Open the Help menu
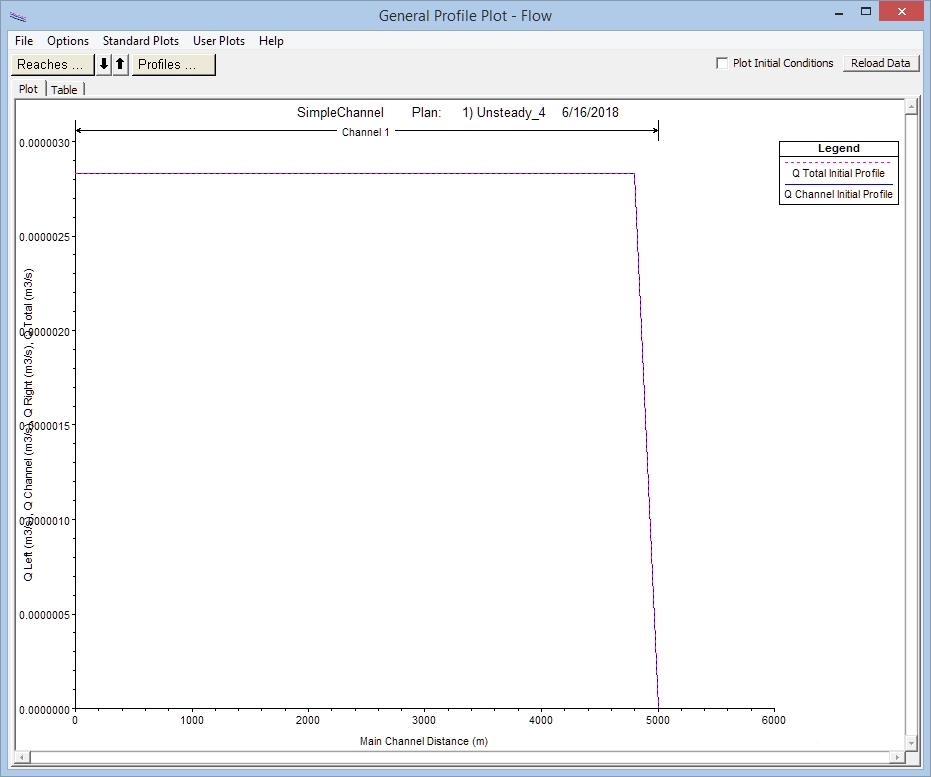This screenshot has height=777, width=931. click(271, 41)
